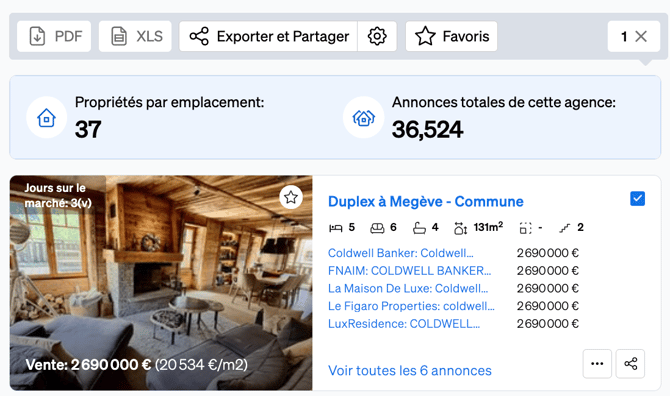Click the 2 690 000 € price beside FNAIM
The height and width of the screenshot is (396, 670).
click(547, 270)
